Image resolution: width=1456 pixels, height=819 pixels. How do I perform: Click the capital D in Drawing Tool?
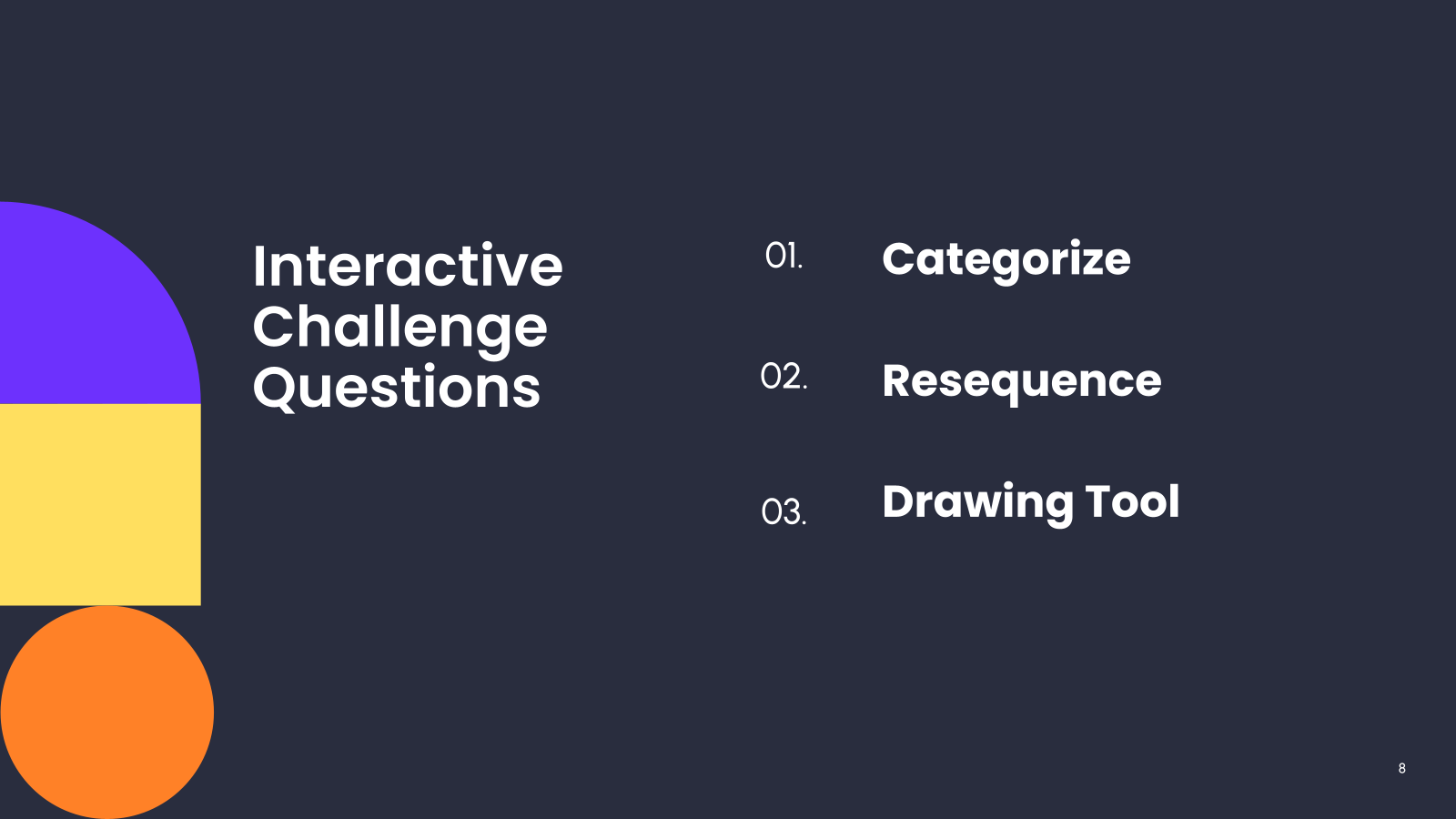click(x=900, y=501)
